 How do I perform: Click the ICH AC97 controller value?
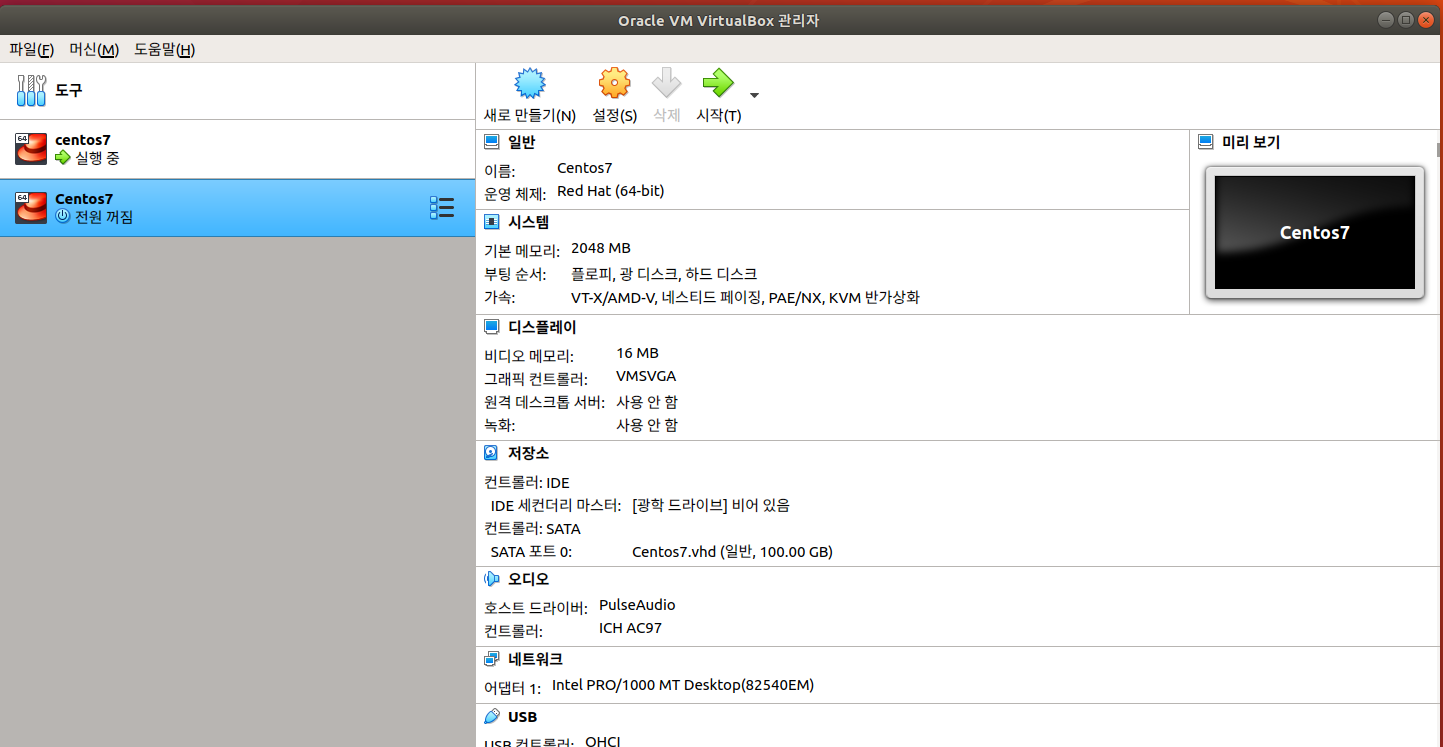coord(630,628)
